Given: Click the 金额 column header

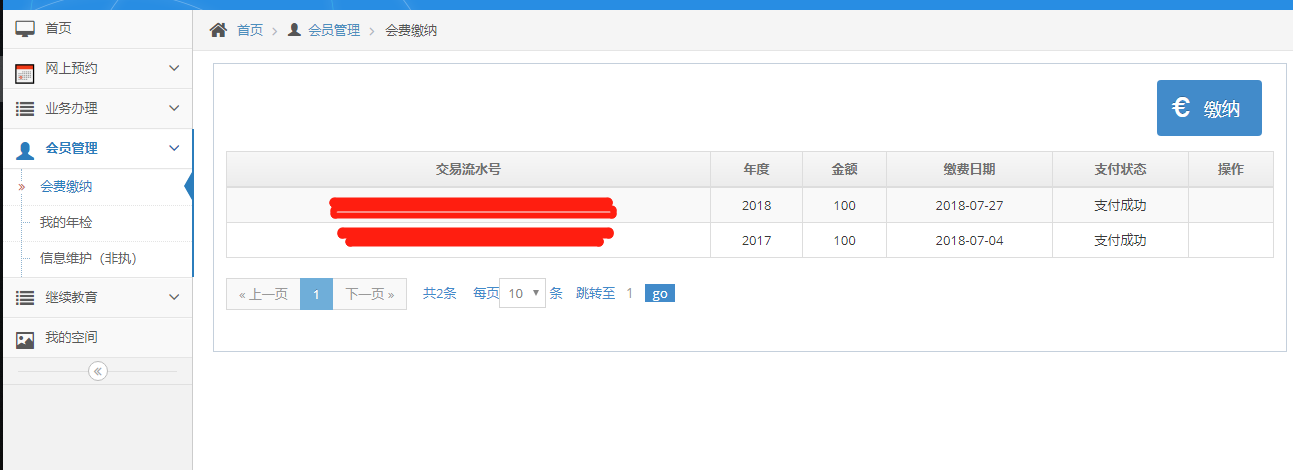Looking at the screenshot, I should (x=845, y=169).
